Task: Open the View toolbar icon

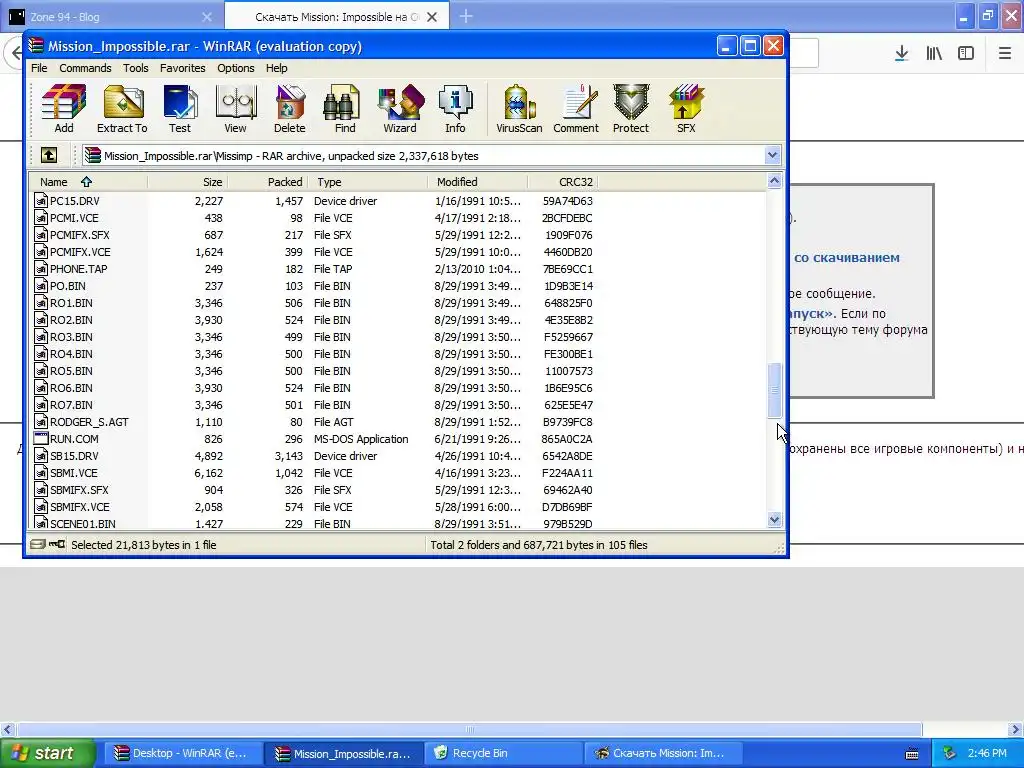Action: tap(235, 108)
